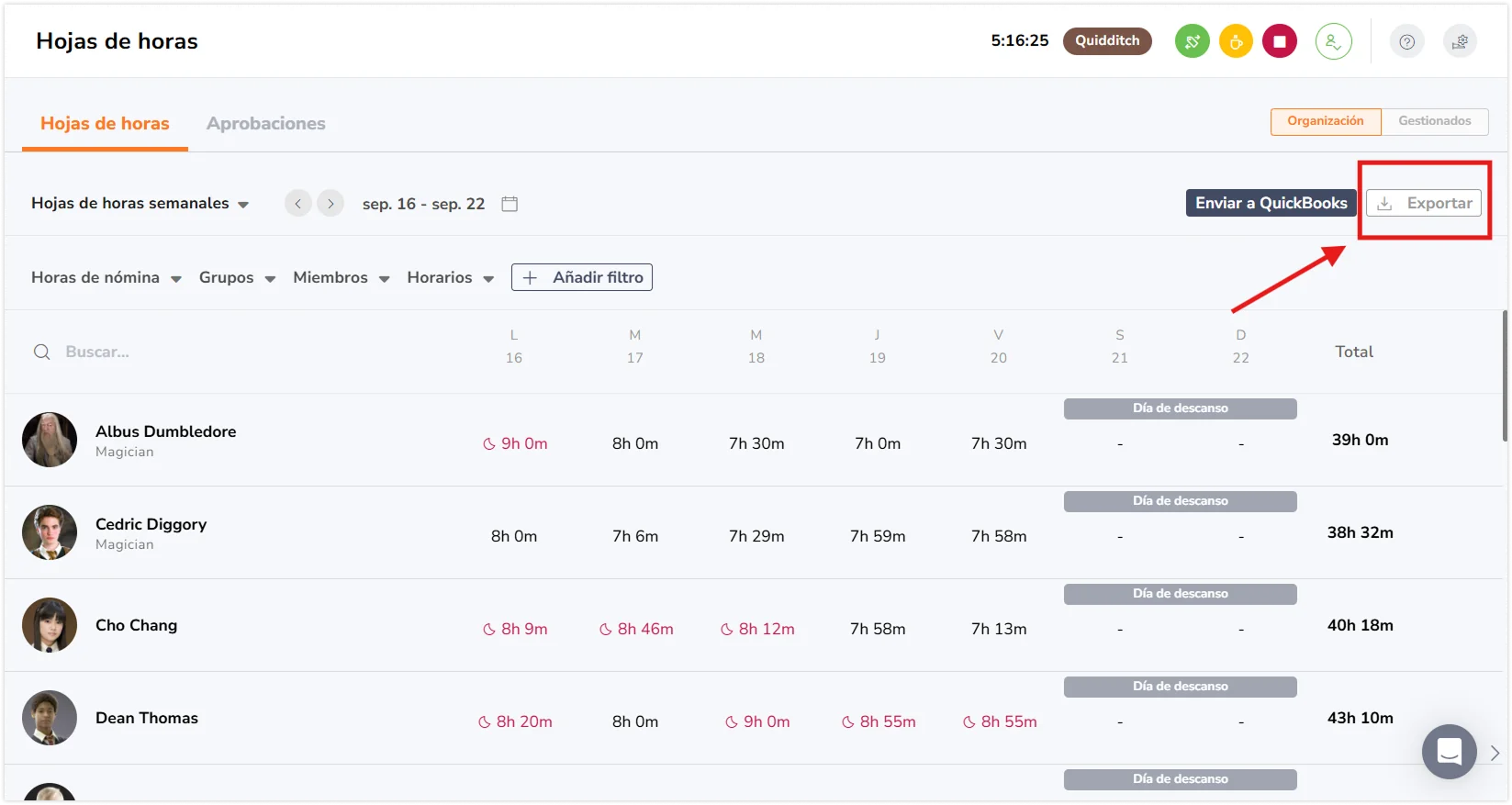Expand Hojas de horas semanales dropdown

[140, 203]
